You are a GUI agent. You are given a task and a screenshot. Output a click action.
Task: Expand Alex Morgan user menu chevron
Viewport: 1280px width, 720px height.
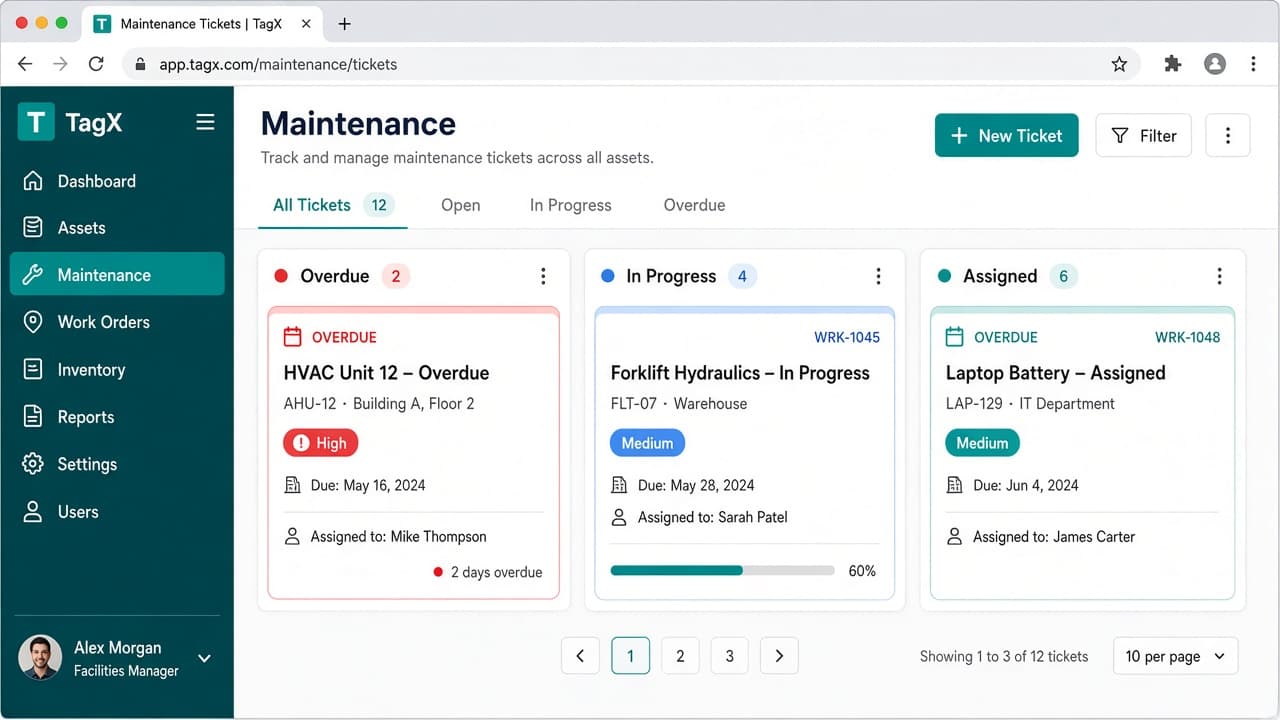tap(204, 658)
